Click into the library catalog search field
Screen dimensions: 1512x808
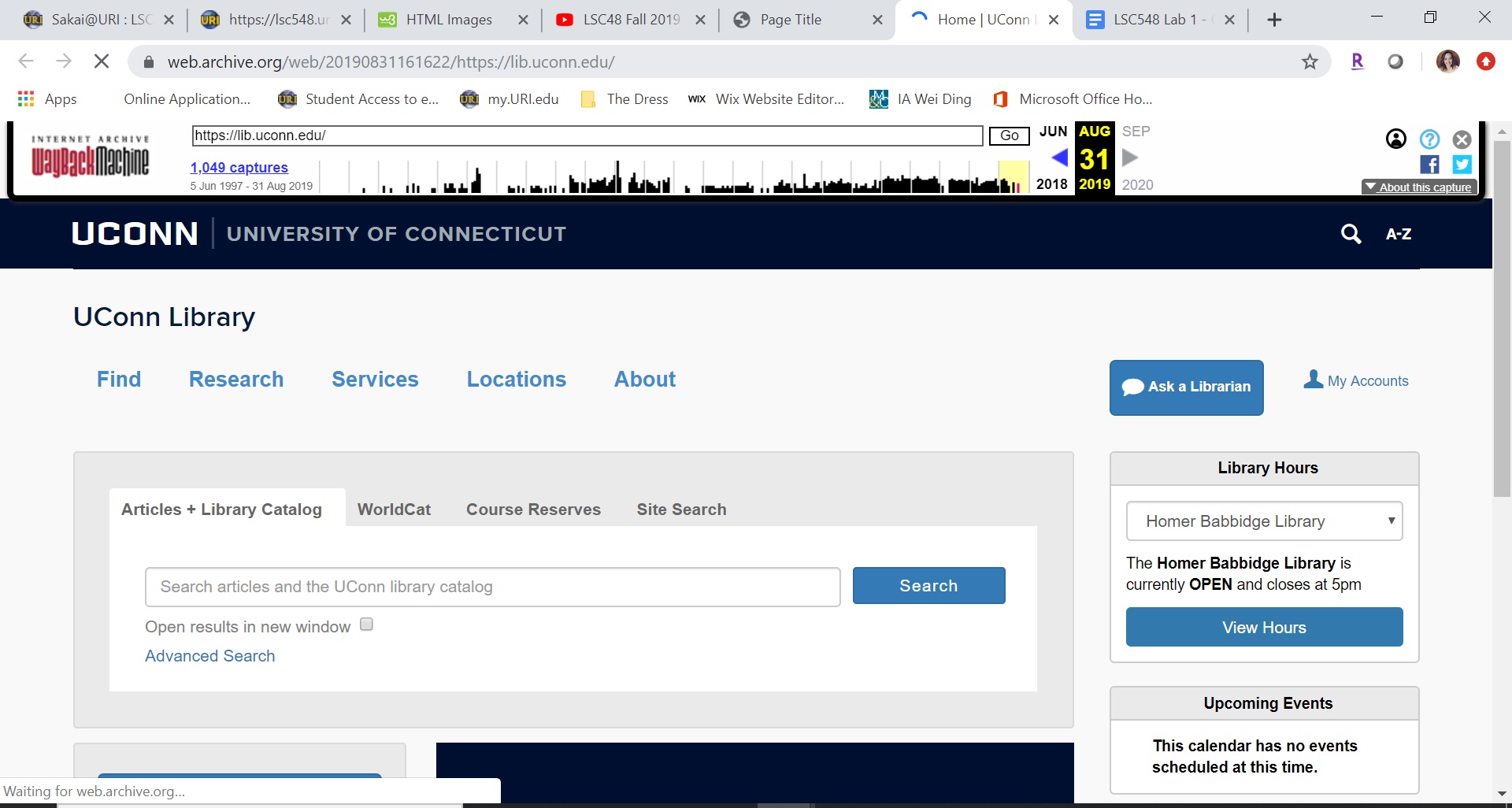[x=493, y=587]
